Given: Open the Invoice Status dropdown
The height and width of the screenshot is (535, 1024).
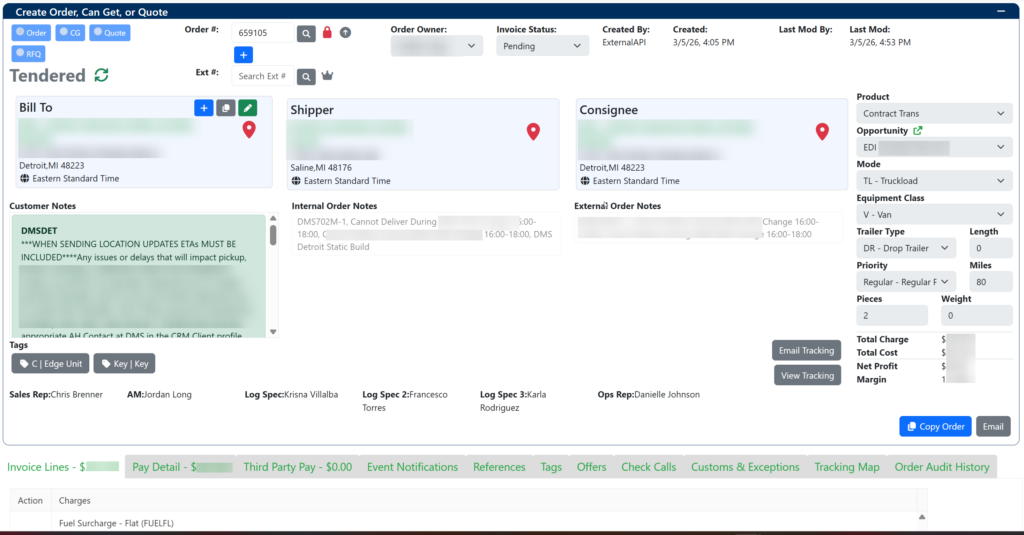Looking at the screenshot, I should tap(542, 46).
